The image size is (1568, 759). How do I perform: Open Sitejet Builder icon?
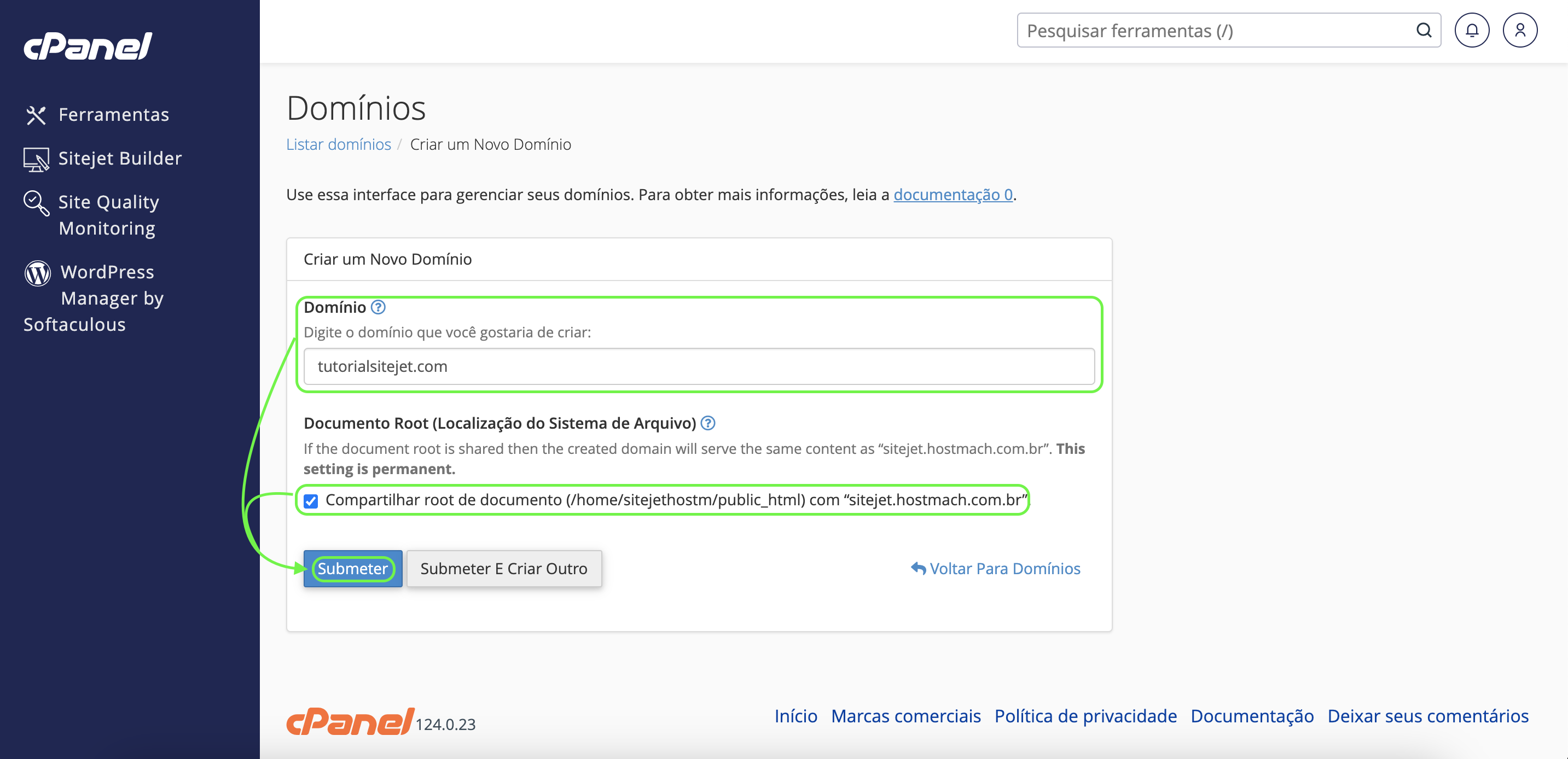point(36,159)
